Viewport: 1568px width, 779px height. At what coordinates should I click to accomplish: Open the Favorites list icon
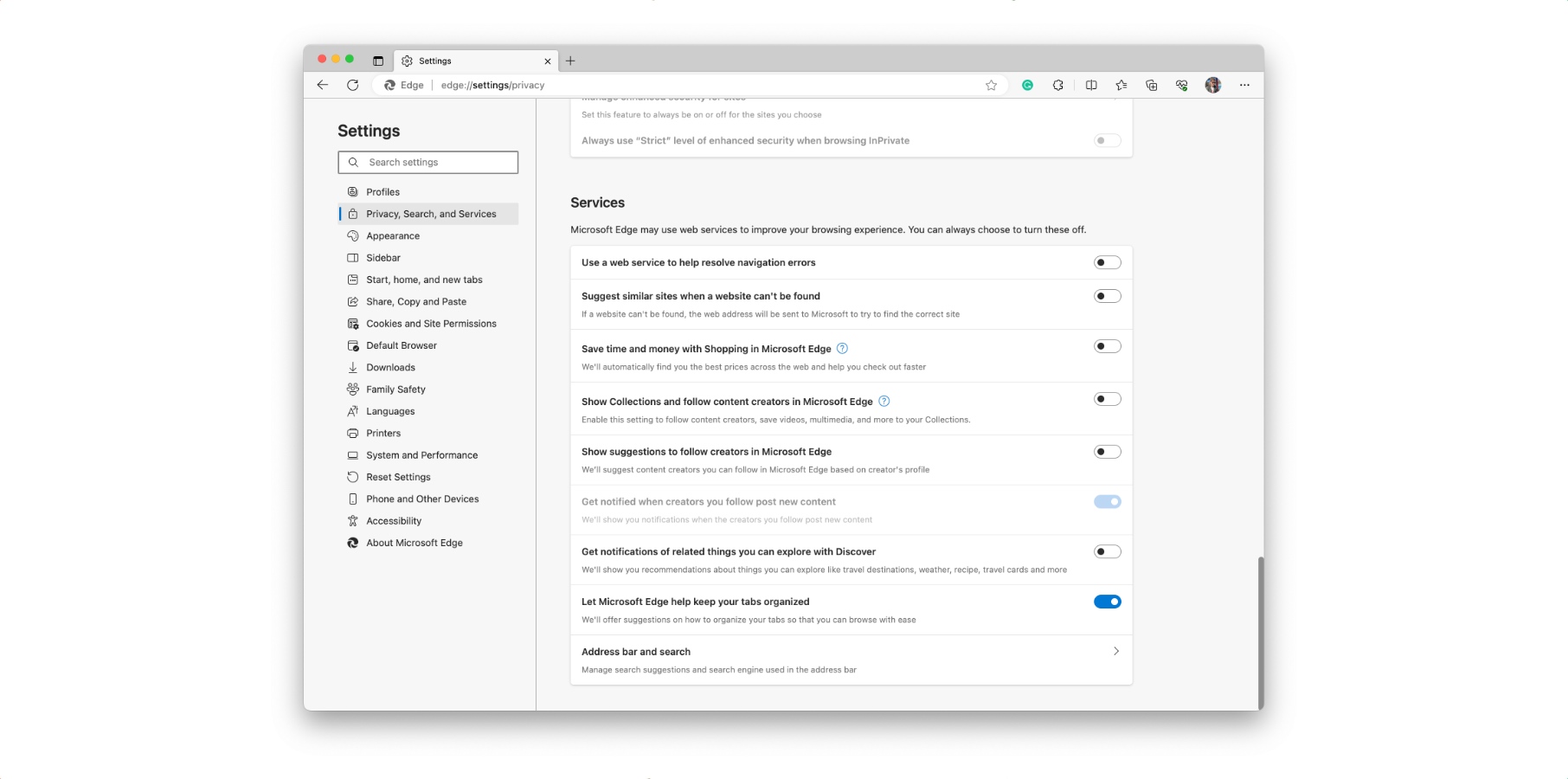(x=1121, y=85)
